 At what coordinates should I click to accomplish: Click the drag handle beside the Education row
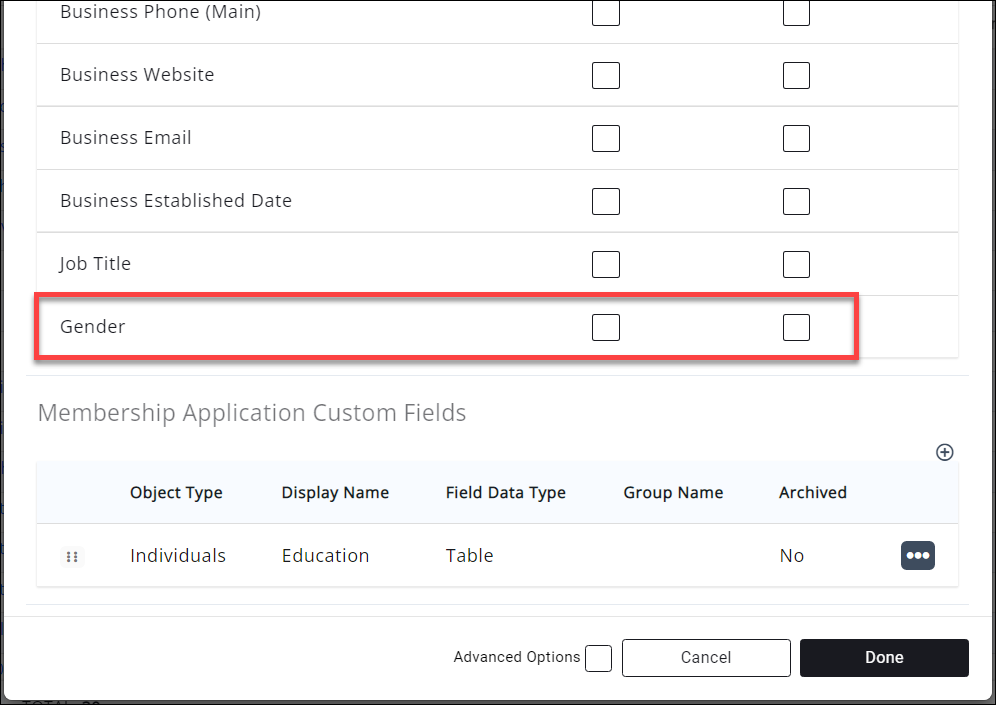[72, 556]
